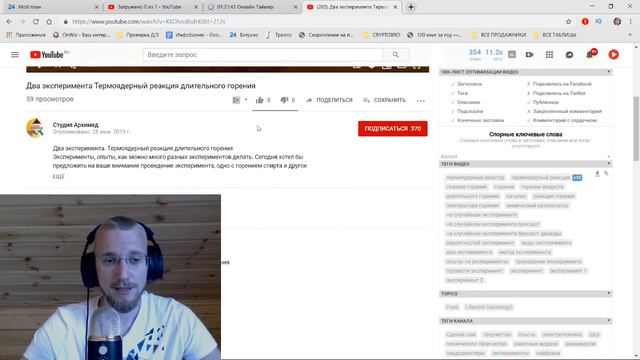Image resolution: width=640 pixels, height=360 pixels.
Task: Open the messages chat bubble icon
Action: 569,55
